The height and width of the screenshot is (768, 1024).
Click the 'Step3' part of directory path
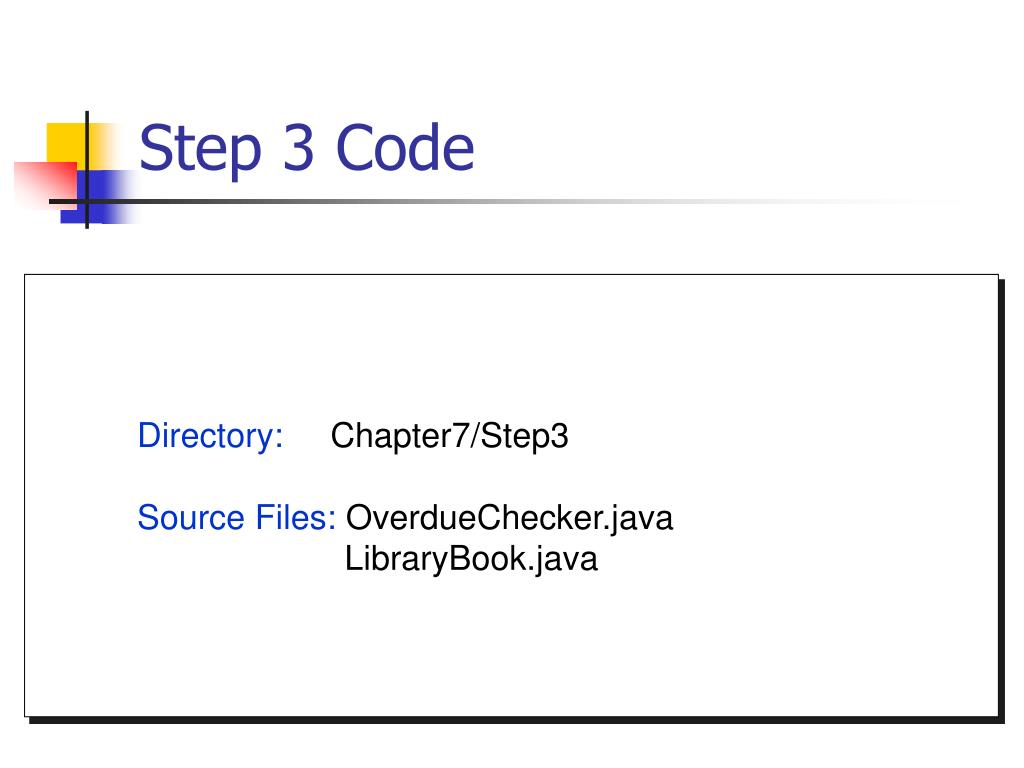point(524,436)
